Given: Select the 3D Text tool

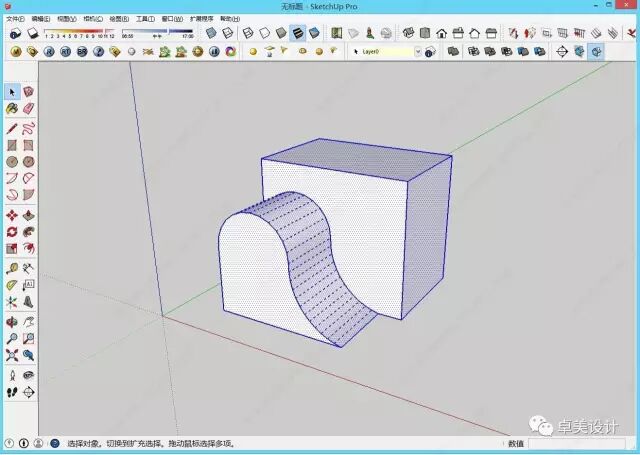Looking at the screenshot, I should (28, 302).
